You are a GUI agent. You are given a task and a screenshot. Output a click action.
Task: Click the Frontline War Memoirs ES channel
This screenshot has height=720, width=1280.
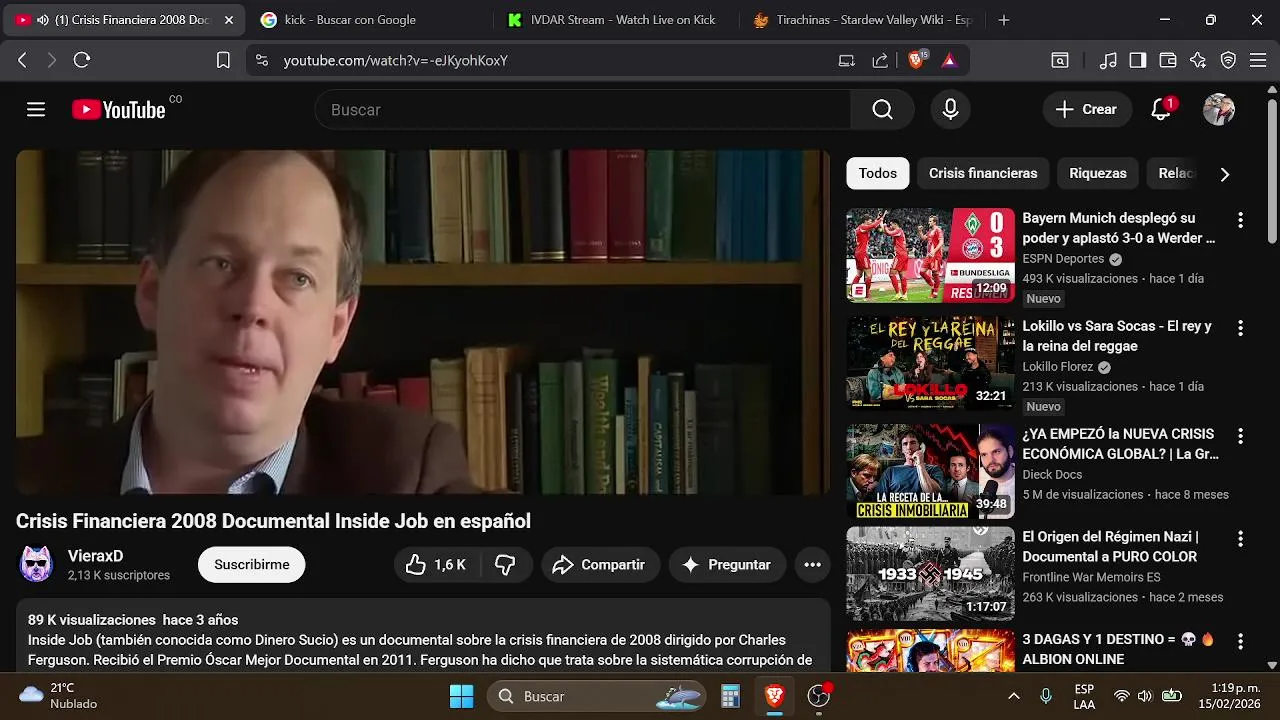pyautogui.click(x=1091, y=578)
